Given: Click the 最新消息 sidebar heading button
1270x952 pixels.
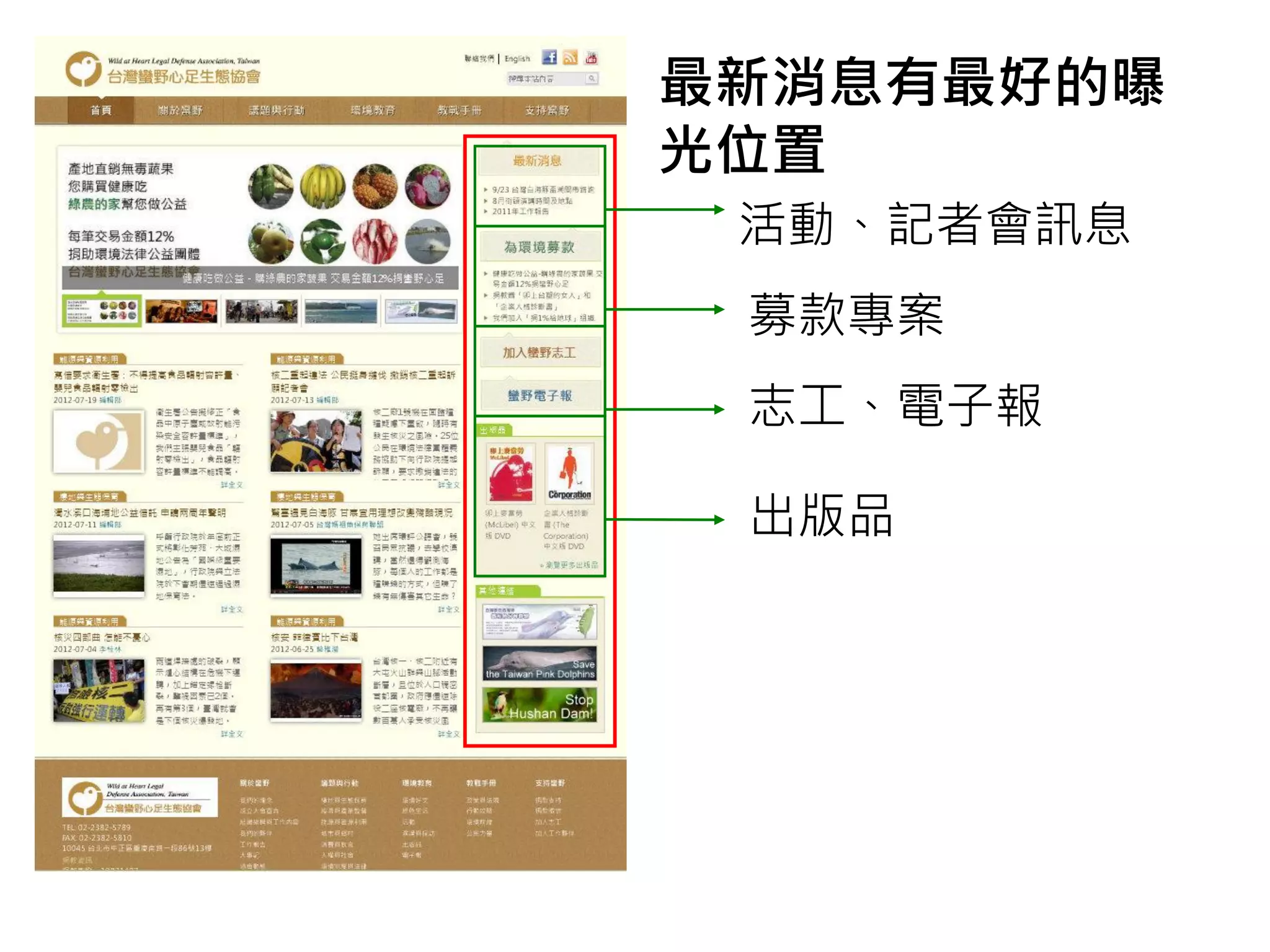Looking at the screenshot, I should tap(538, 161).
